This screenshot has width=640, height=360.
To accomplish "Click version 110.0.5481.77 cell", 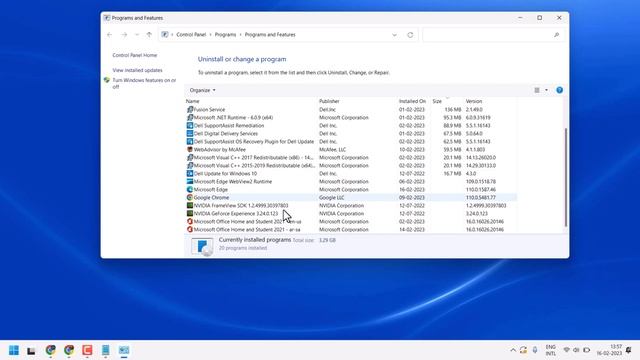I will pyautogui.click(x=480, y=198).
